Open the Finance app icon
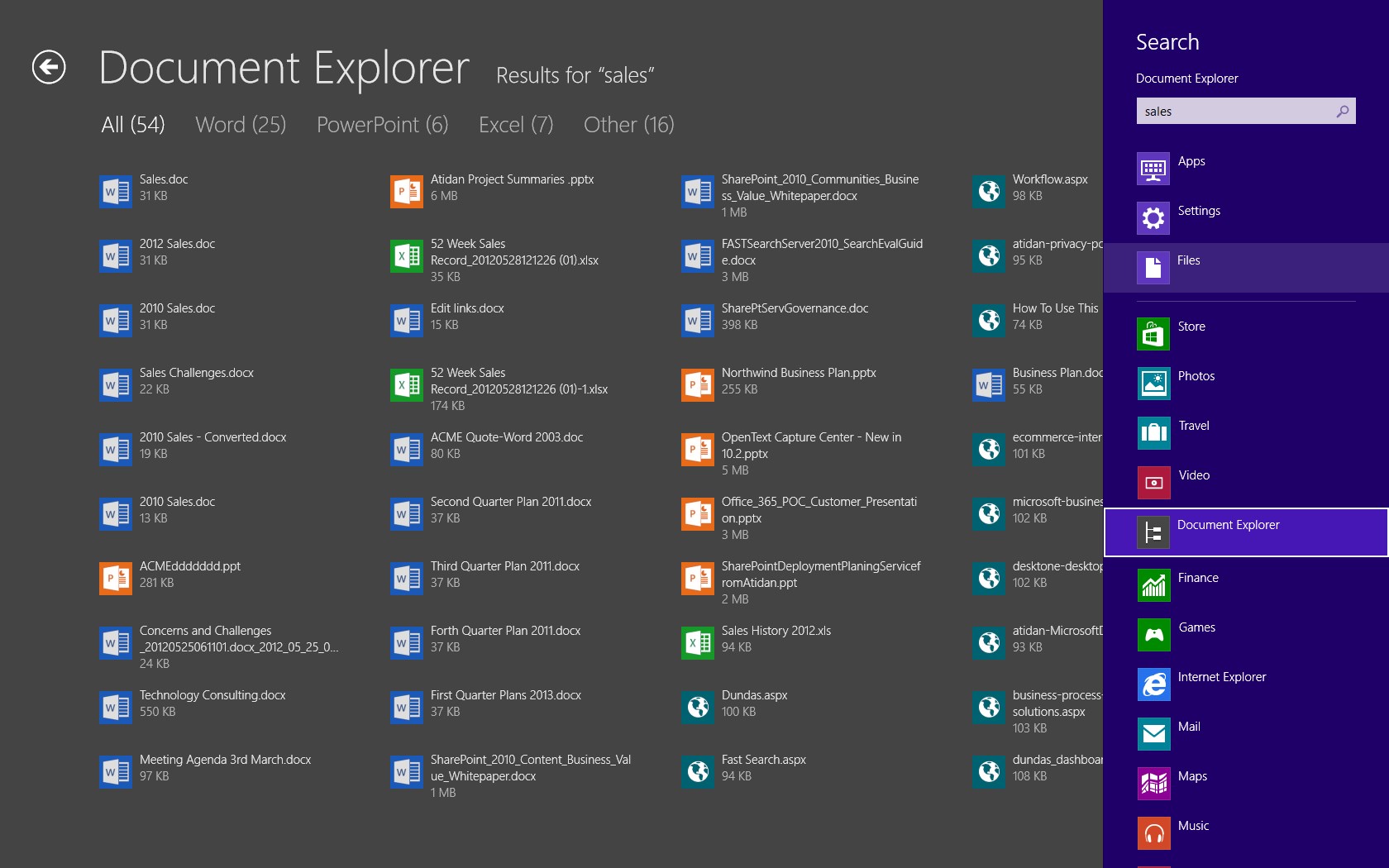The height and width of the screenshot is (868, 1389). tap(1153, 585)
